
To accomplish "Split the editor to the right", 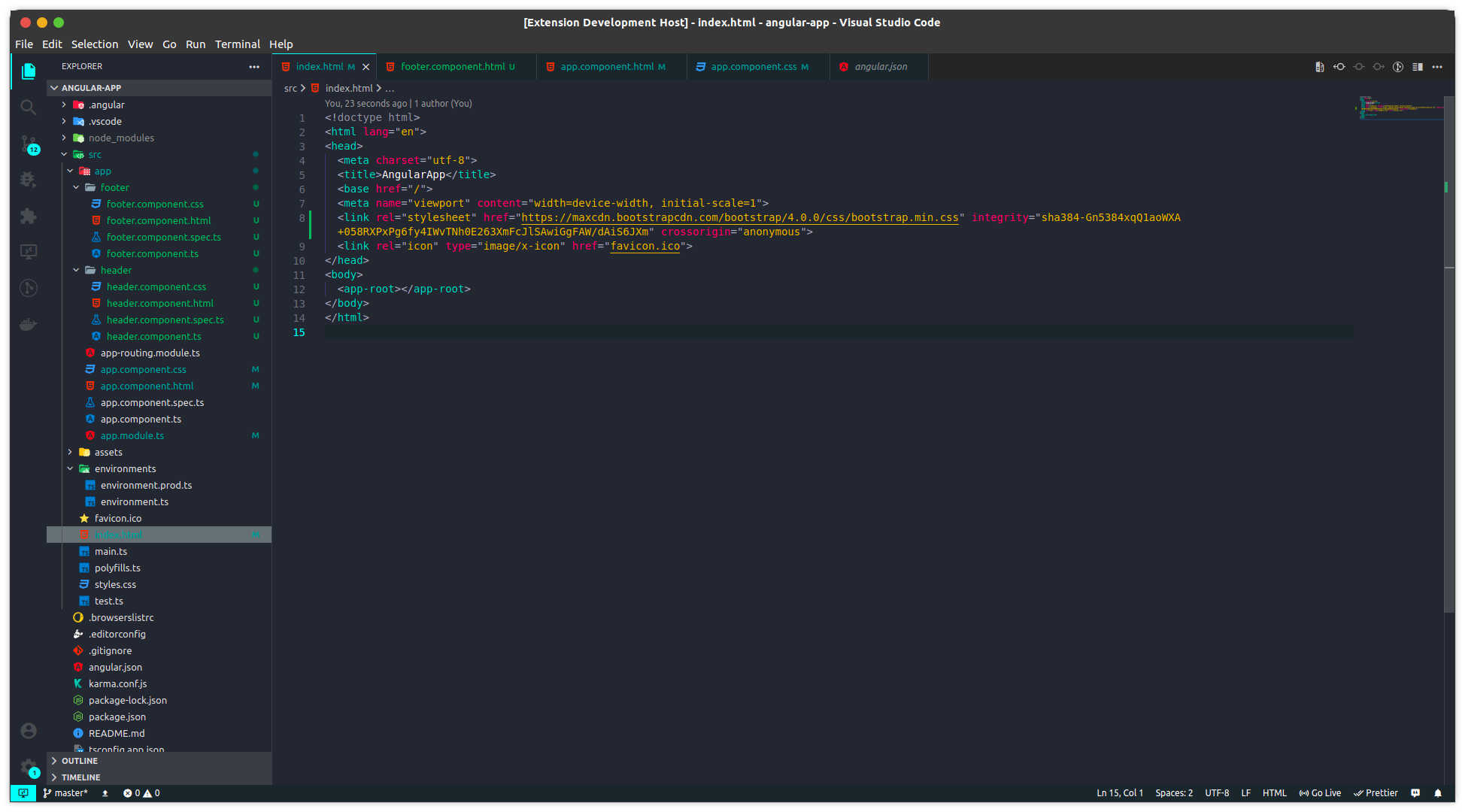I will pyautogui.click(x=1418, y=67).
